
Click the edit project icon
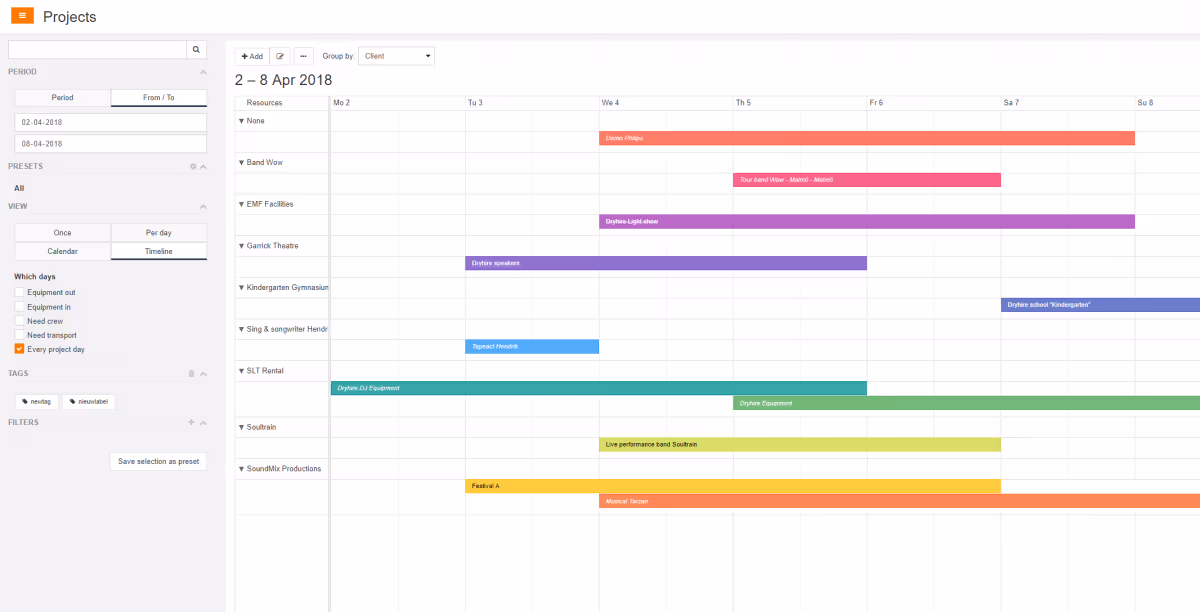coord(280,56)
